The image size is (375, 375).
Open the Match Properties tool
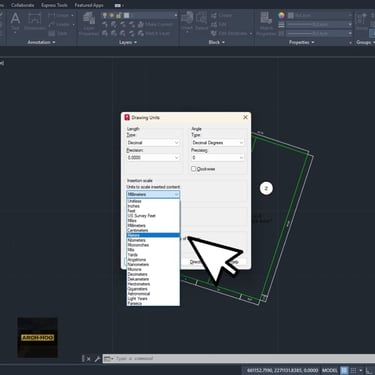266,23
